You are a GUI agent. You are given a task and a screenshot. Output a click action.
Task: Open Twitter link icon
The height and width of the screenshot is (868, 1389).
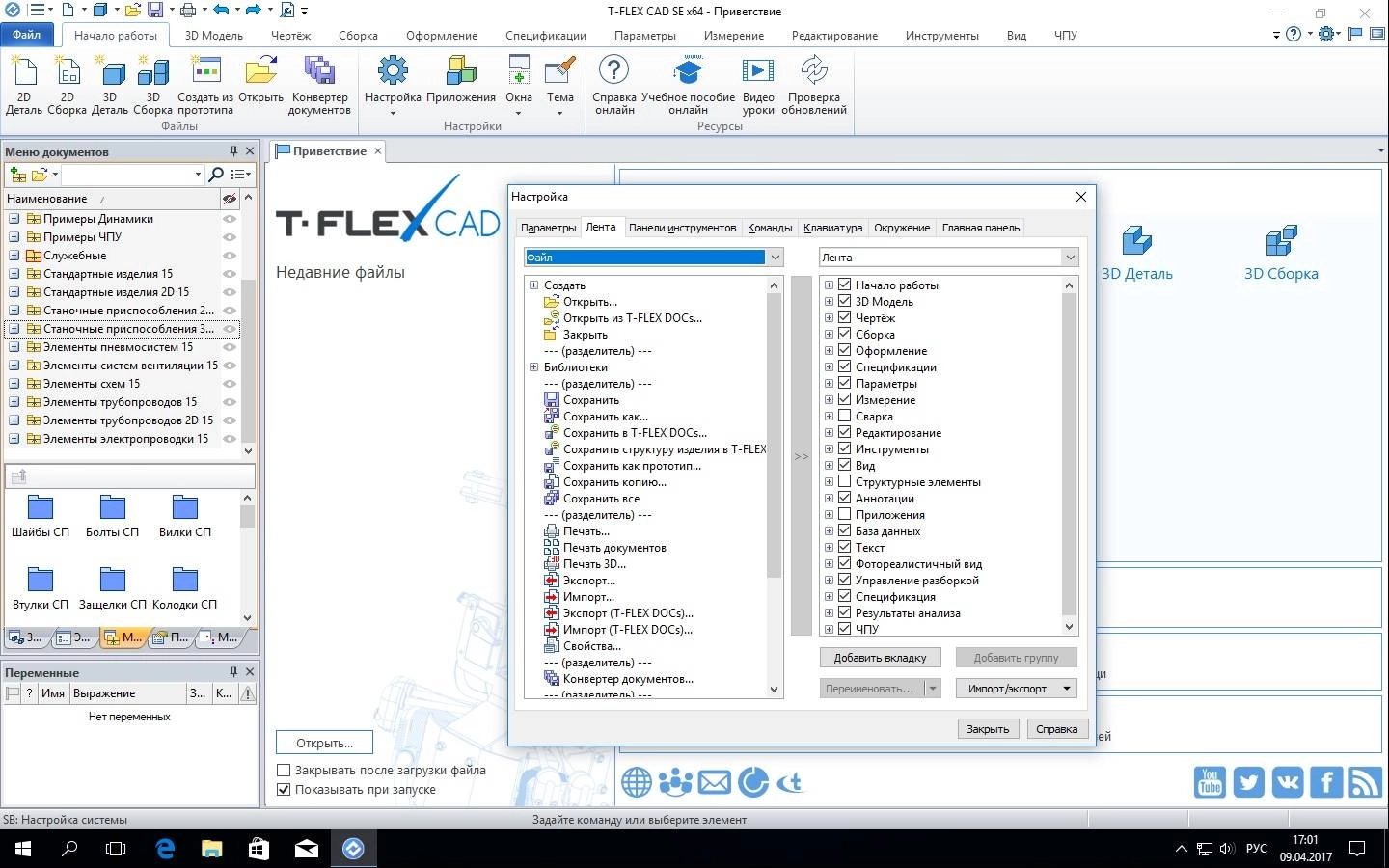click(1248, 781)
